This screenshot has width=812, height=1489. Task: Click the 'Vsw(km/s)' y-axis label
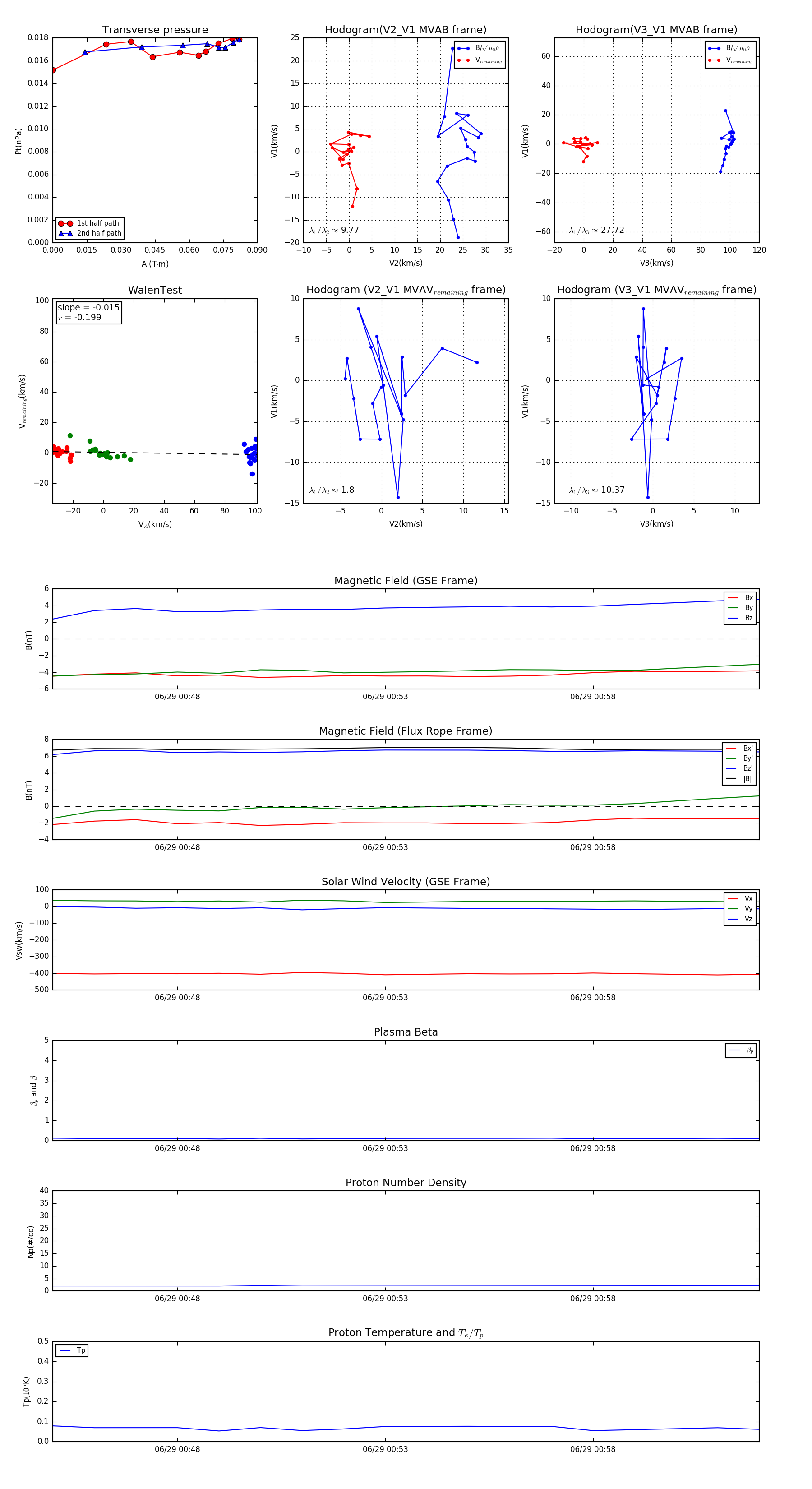pyautogui.click(x=18, y=940)
